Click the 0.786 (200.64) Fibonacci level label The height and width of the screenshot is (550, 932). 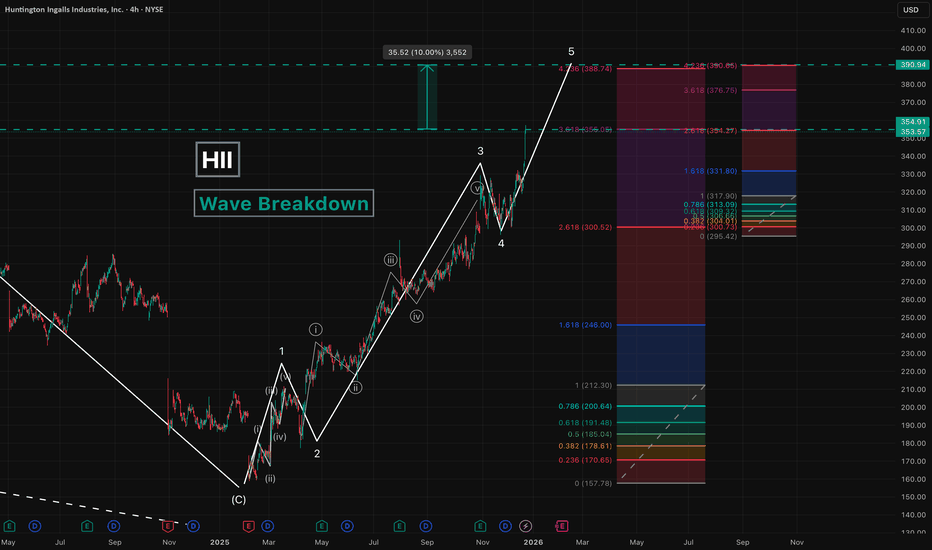click(585, 407)
